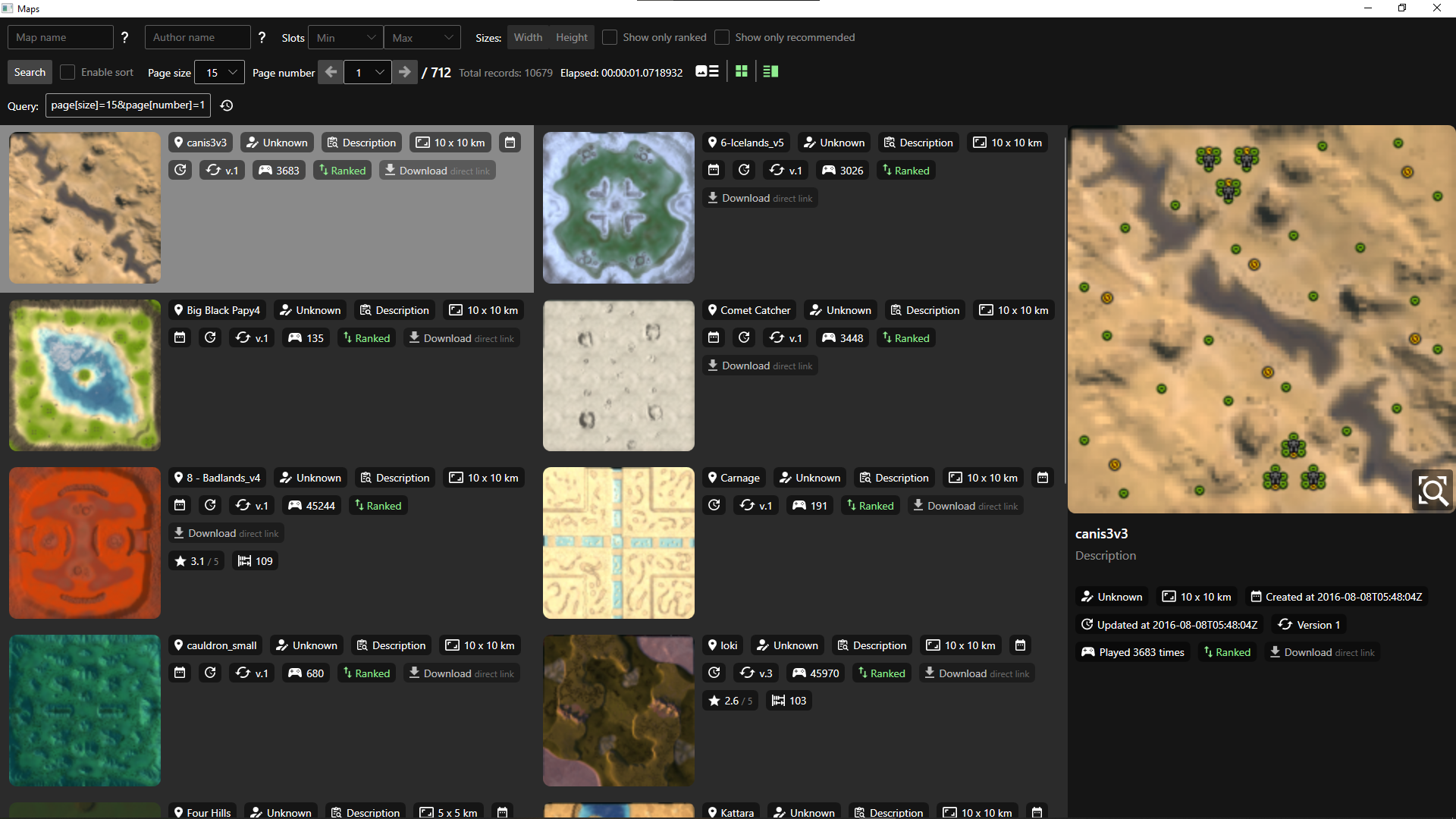Click the author name help question mark

(x=262, y=37)
